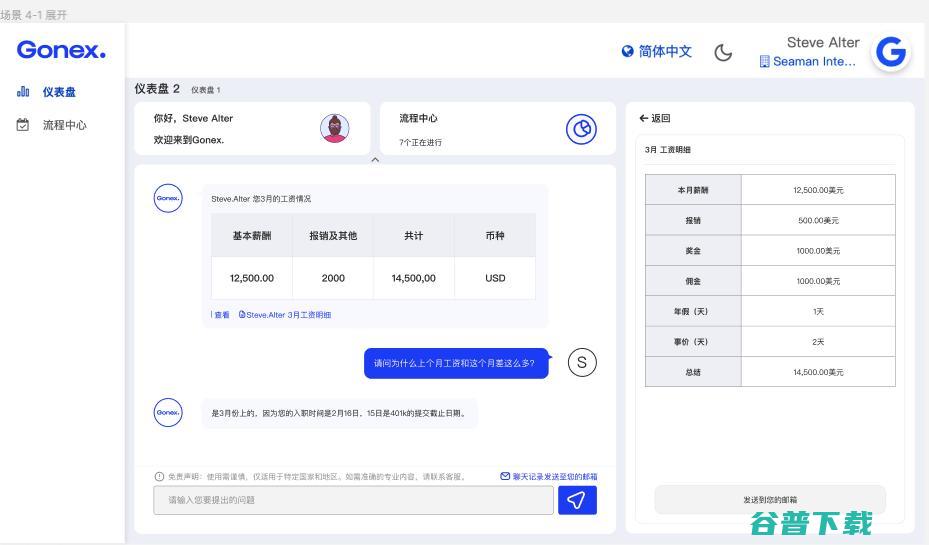Click the disclaimer info icon

point(159,476)
